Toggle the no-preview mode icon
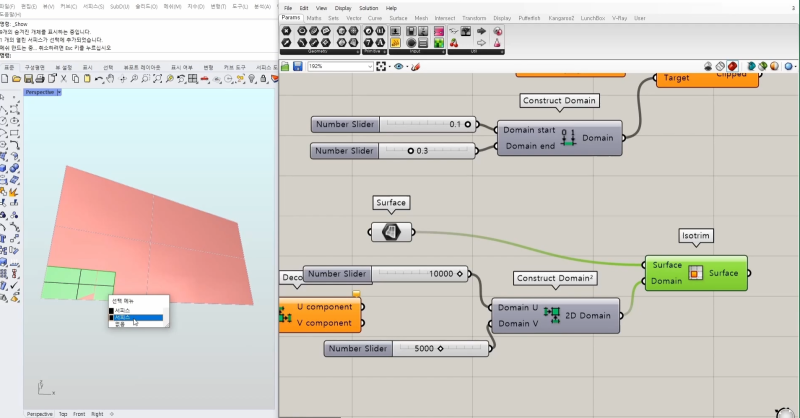This screenshot has width=800, height=418. (x=708, y=66)
